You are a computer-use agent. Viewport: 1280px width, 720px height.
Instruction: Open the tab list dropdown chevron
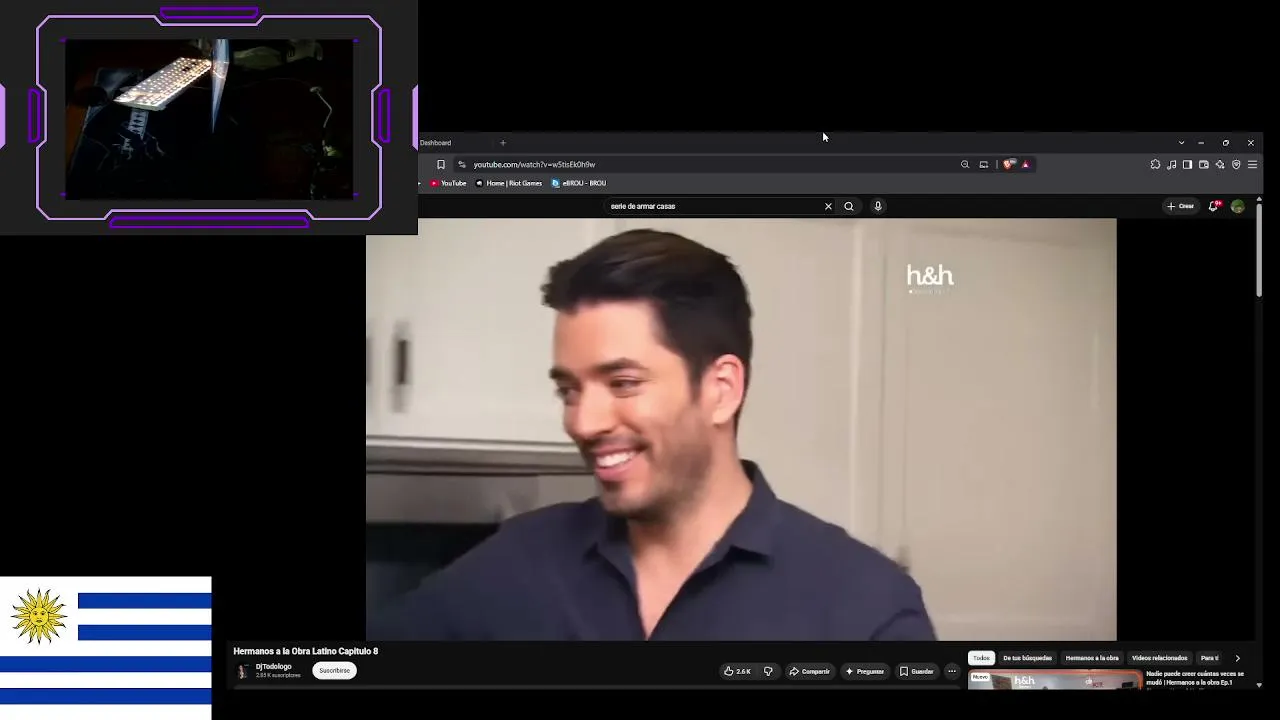[x=1181, y=142]
